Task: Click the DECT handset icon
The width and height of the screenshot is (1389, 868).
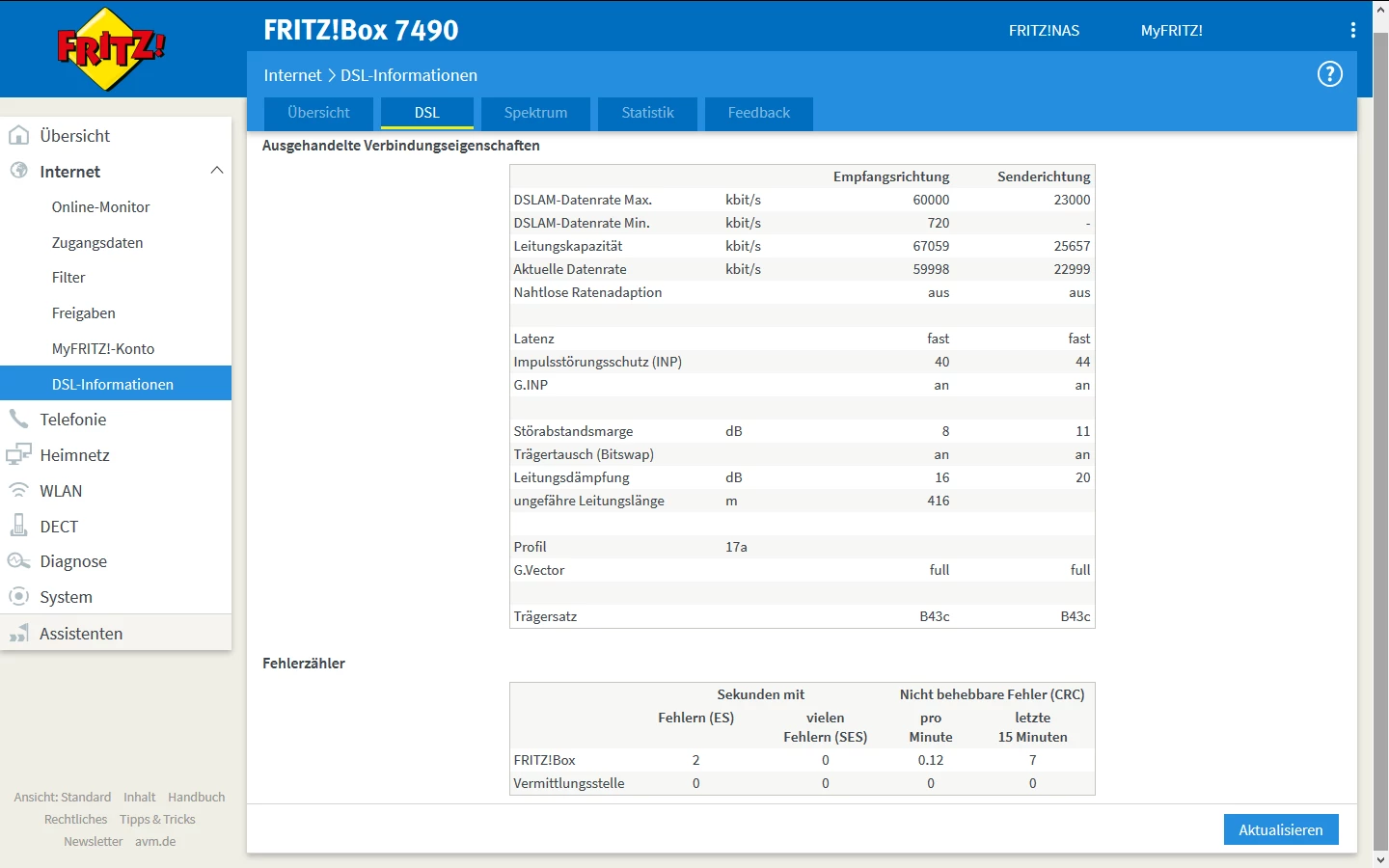Action: coord(18,526)
